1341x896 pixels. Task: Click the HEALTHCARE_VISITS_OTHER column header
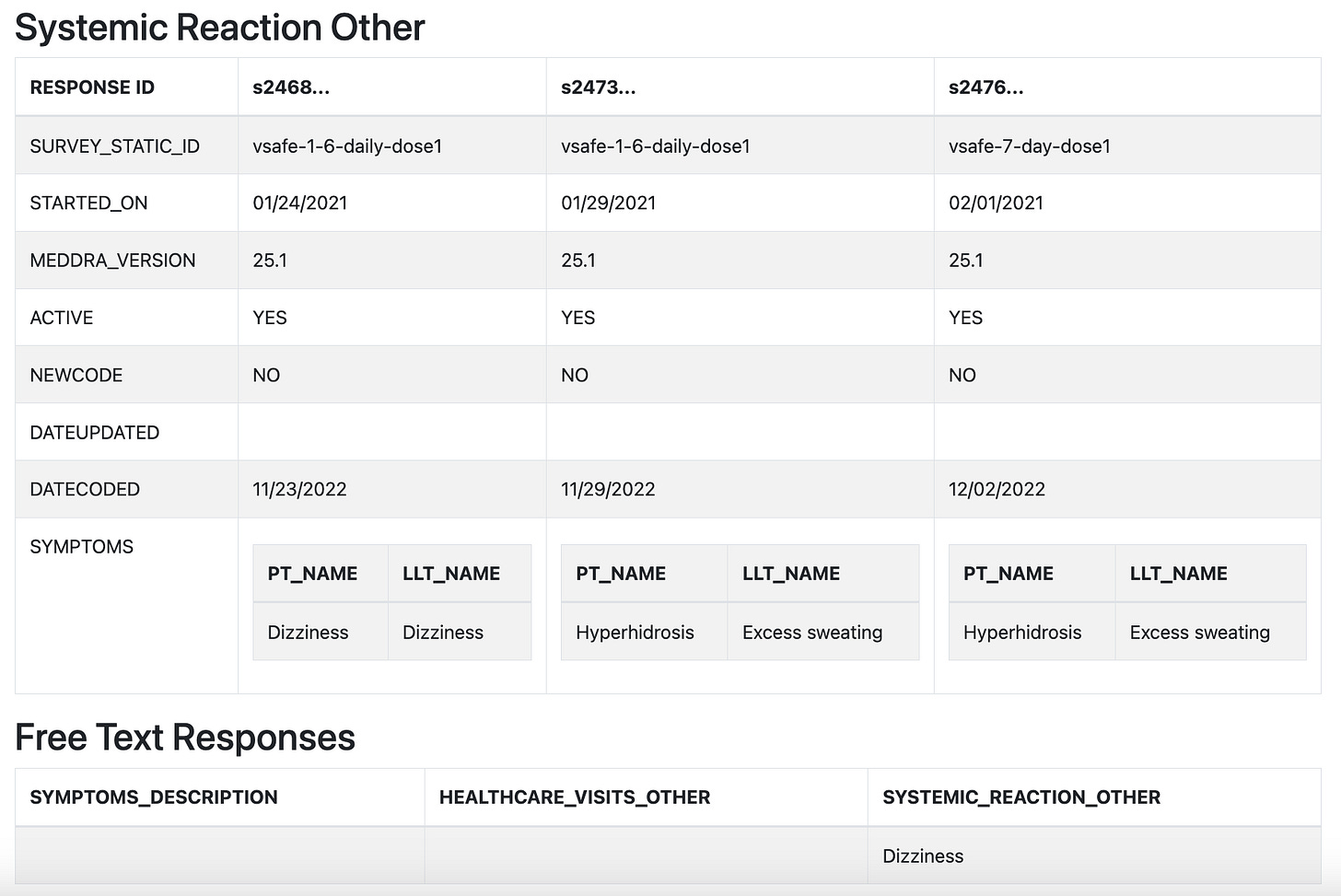575,797
